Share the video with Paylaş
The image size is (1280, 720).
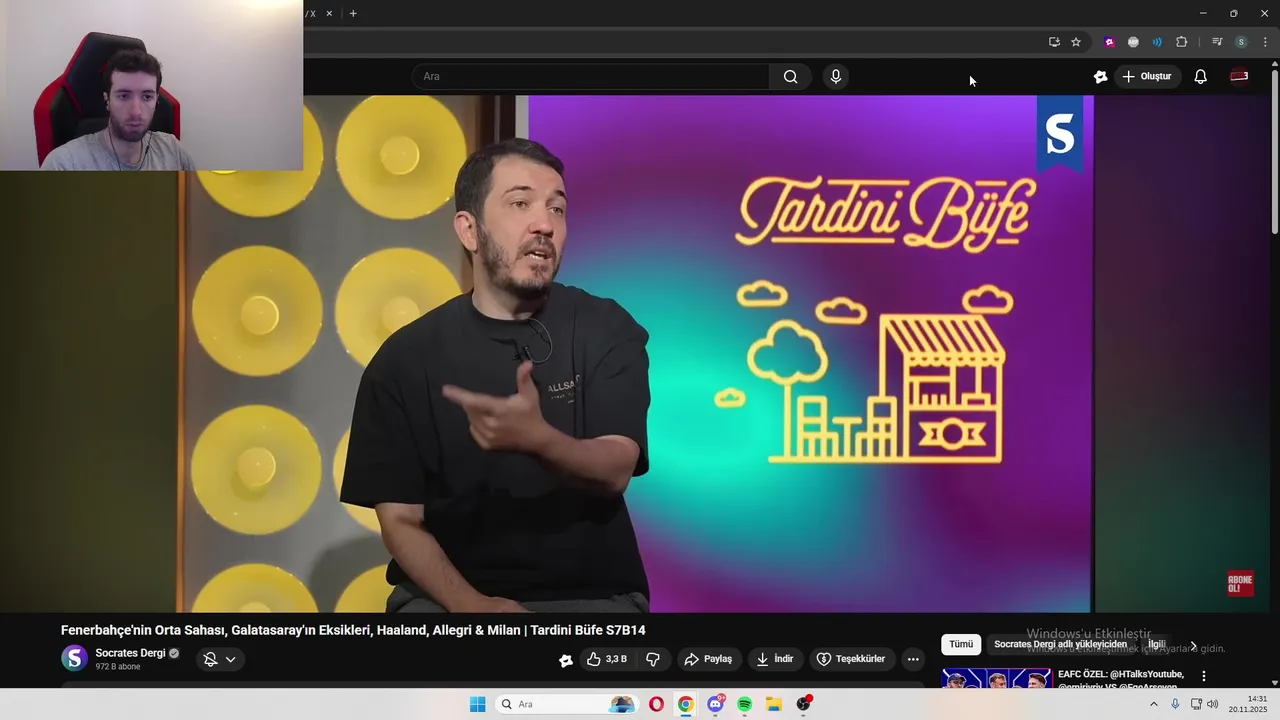pyautogui.click(x=708, y=659)
